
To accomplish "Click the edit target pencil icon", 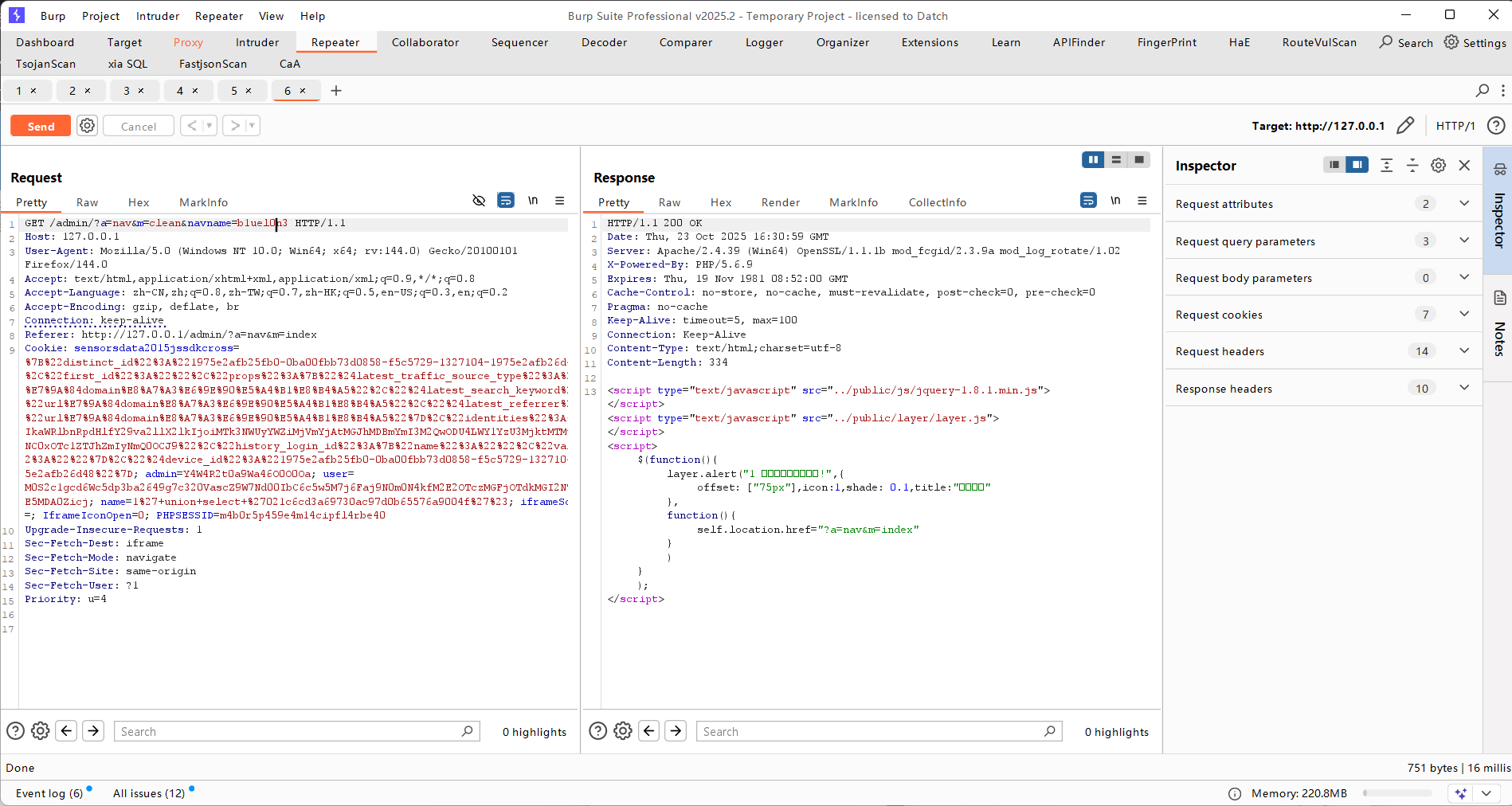I will 1405,126.
